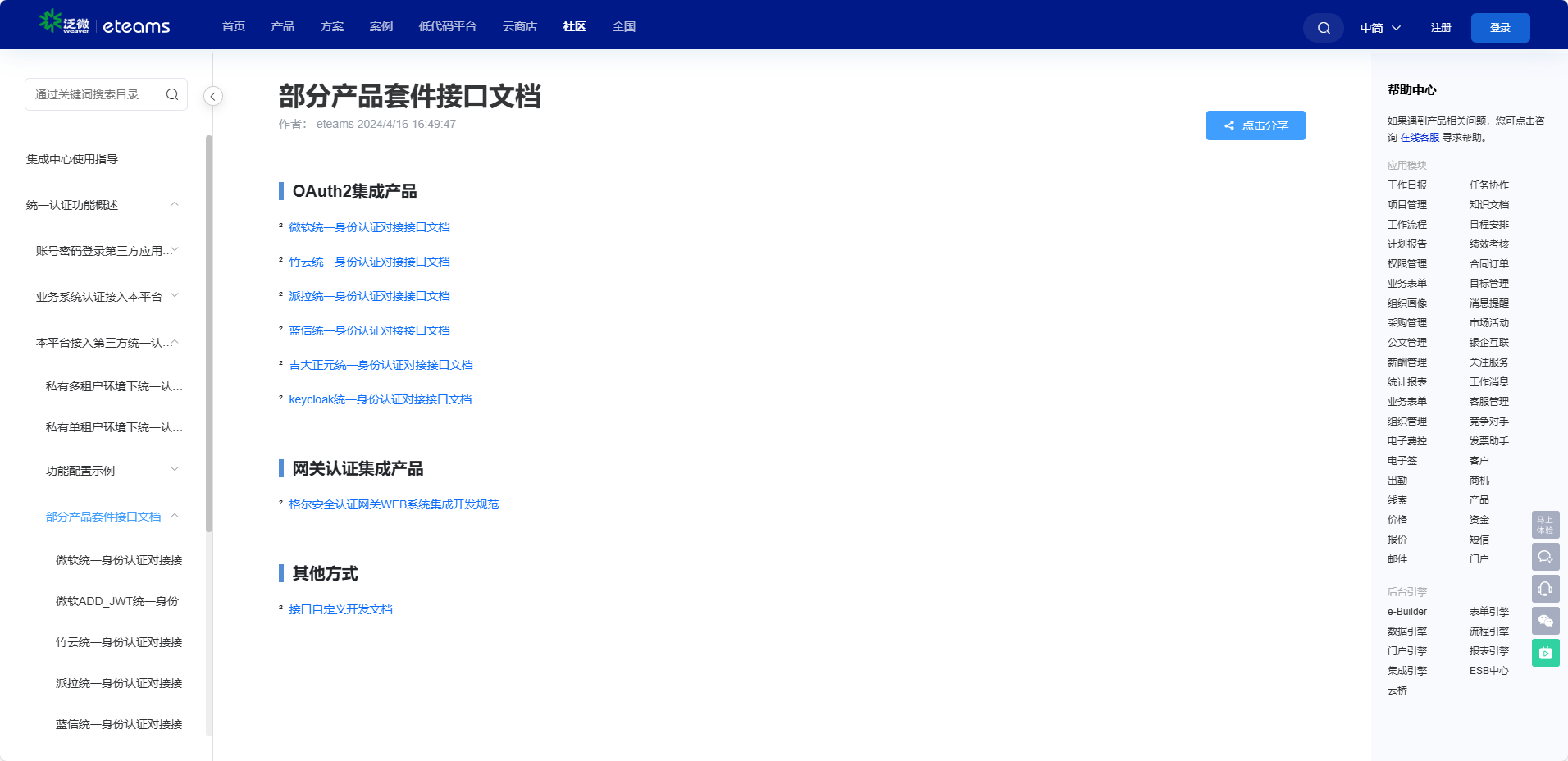Collapse the 部分产品套件接口文档 sidebar section
This screenshot has width=1568, height=761.
point(175,516)
